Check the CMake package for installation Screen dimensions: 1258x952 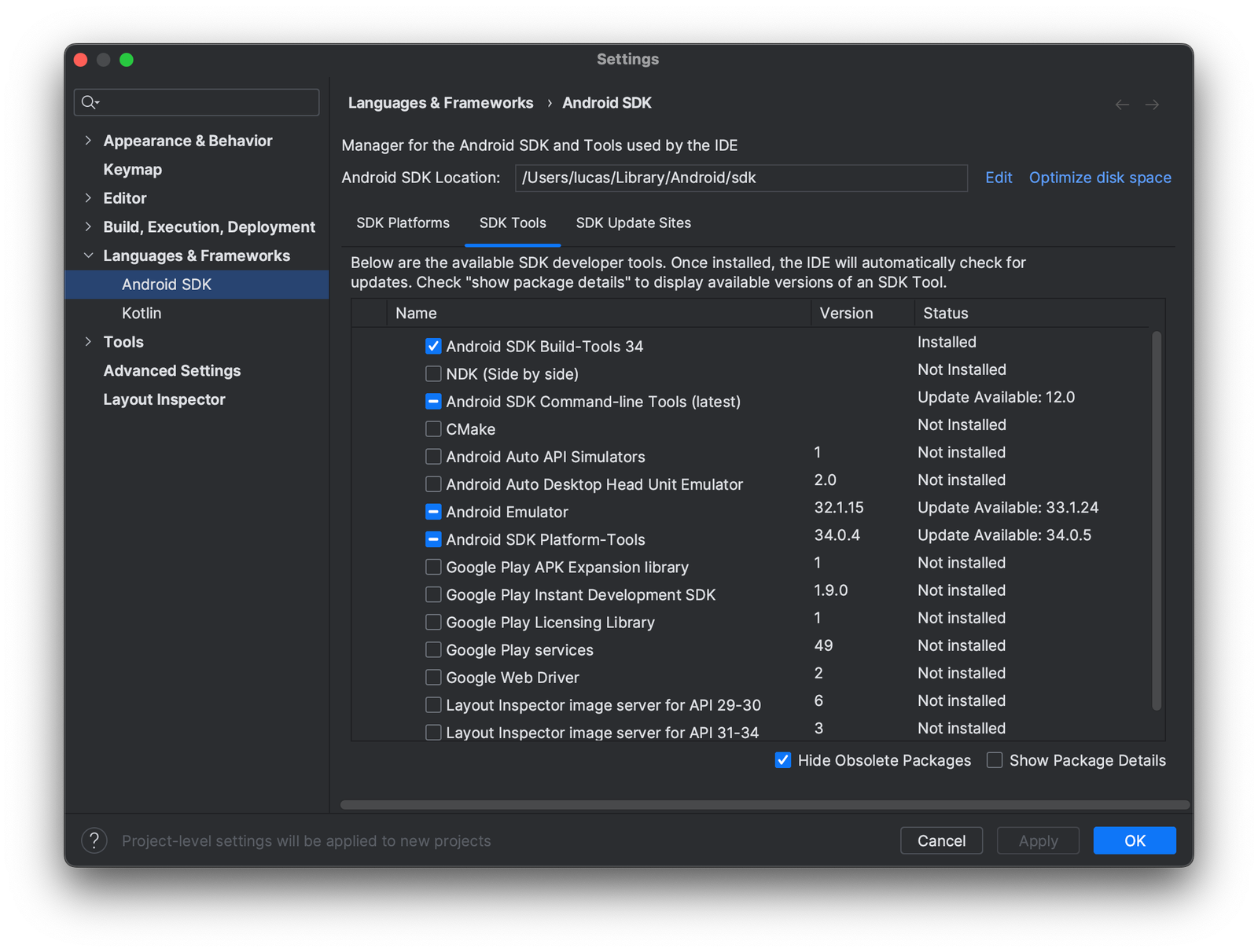click(433, 428)
